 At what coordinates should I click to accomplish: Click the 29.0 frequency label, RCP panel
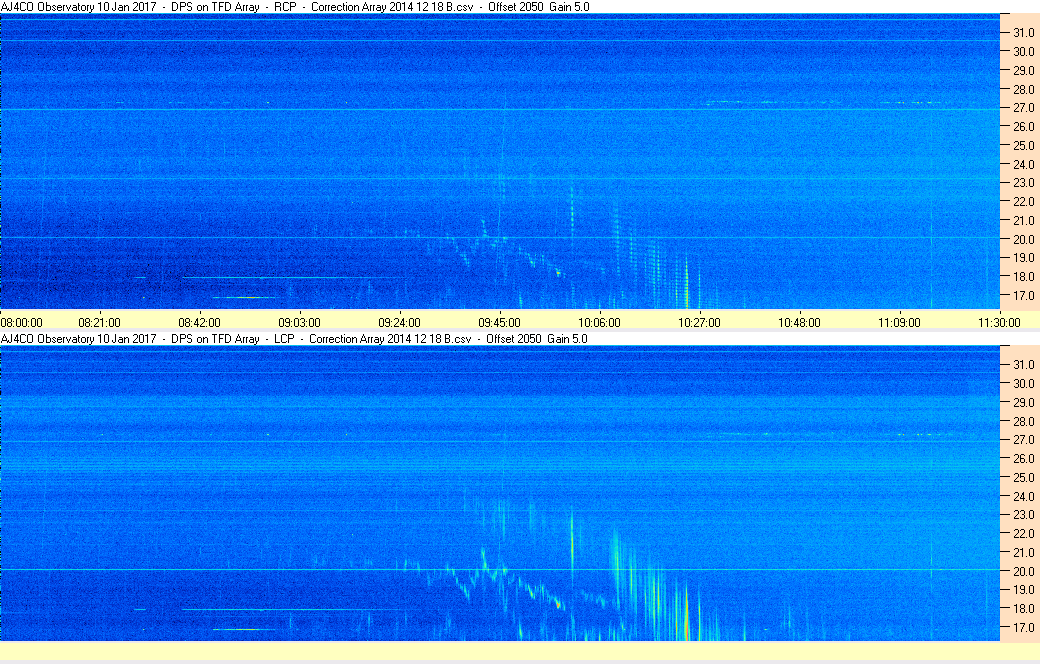[x=1023, y=71]
